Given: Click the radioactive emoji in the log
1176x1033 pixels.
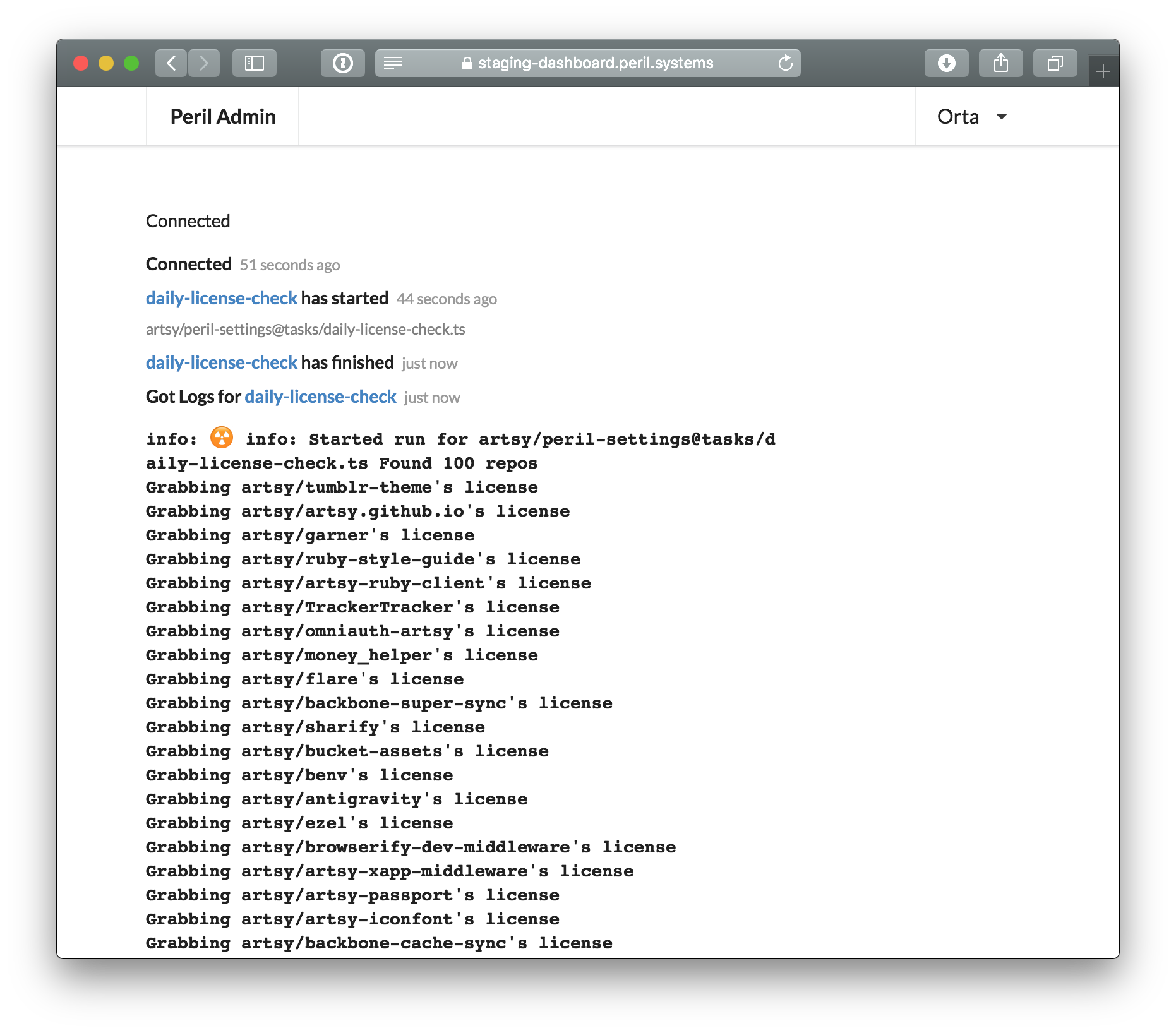Looking at the screenshot, I should click(x=222, y=437).
